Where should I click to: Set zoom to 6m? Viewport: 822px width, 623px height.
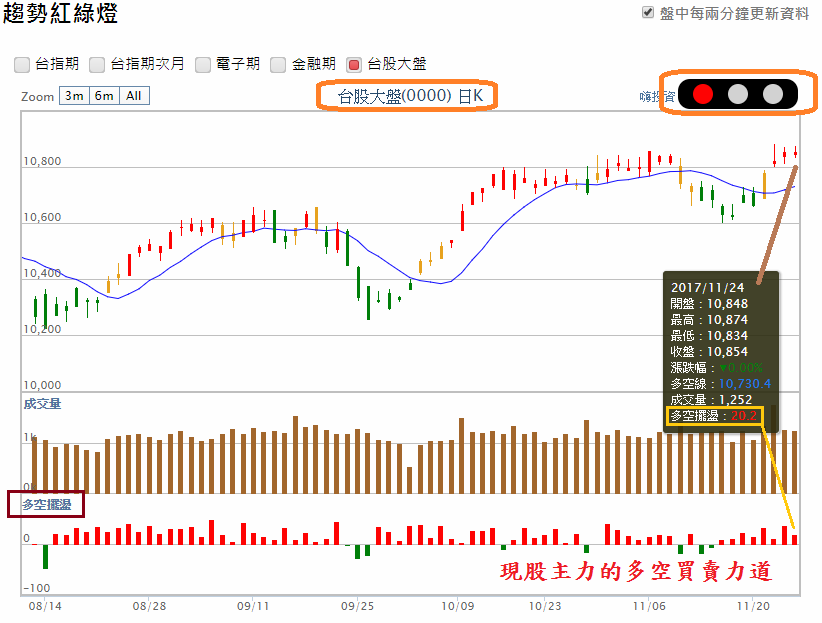tap(104, 96)
